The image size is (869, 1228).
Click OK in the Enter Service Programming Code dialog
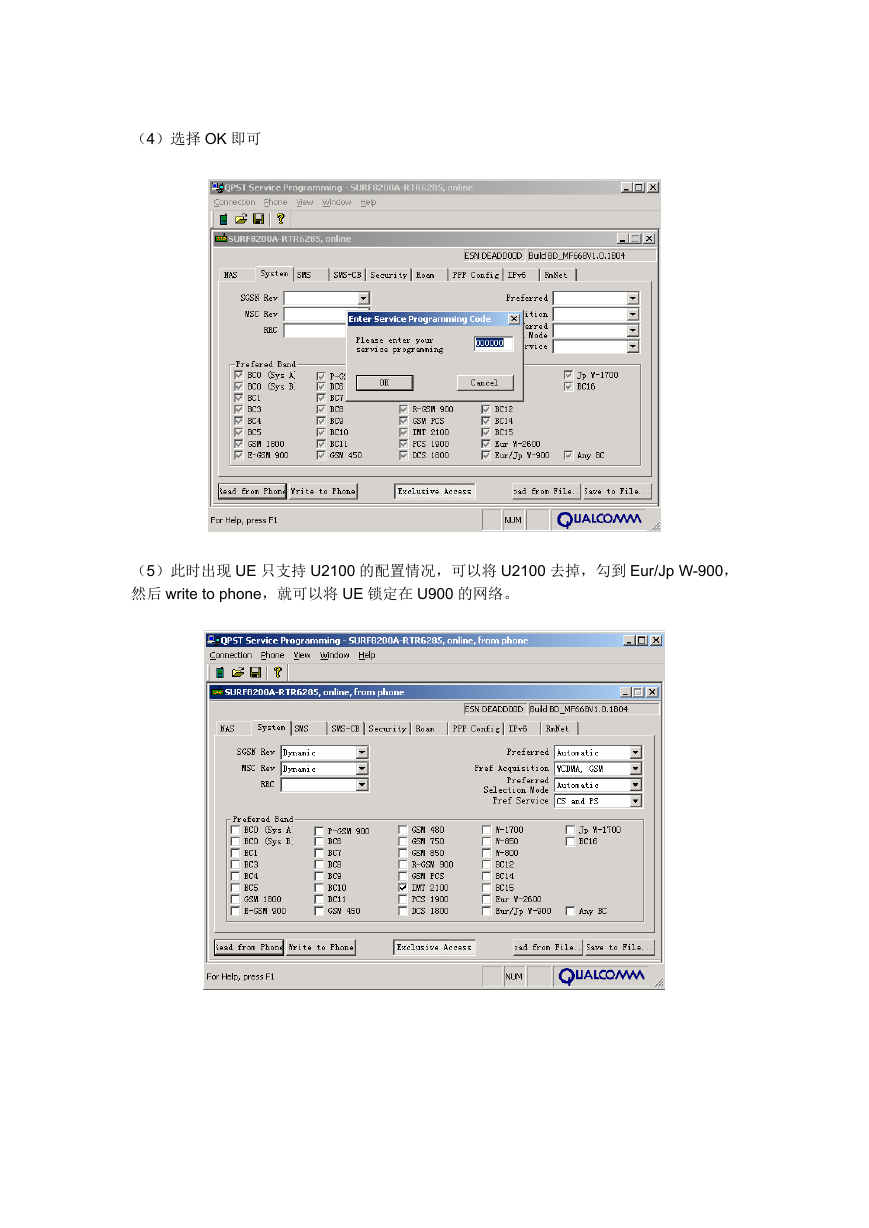pos(384,383)
